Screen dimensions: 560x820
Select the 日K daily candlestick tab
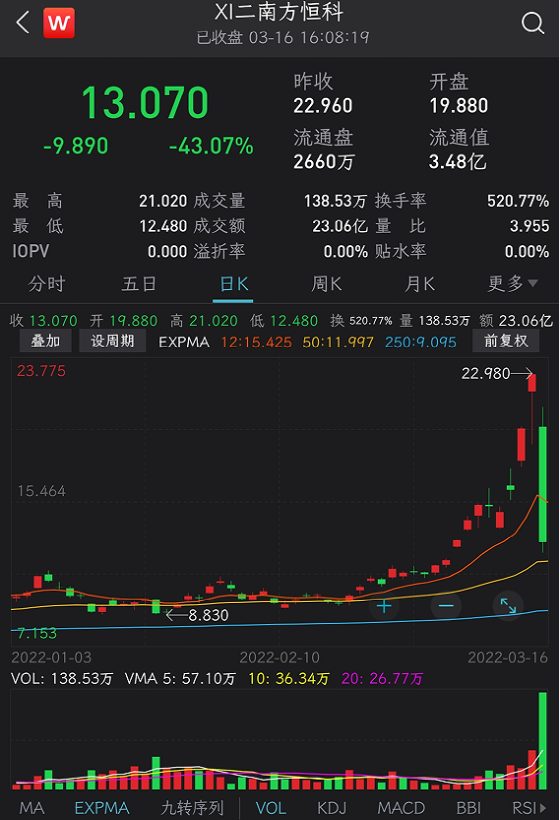[x=233, y=284]
